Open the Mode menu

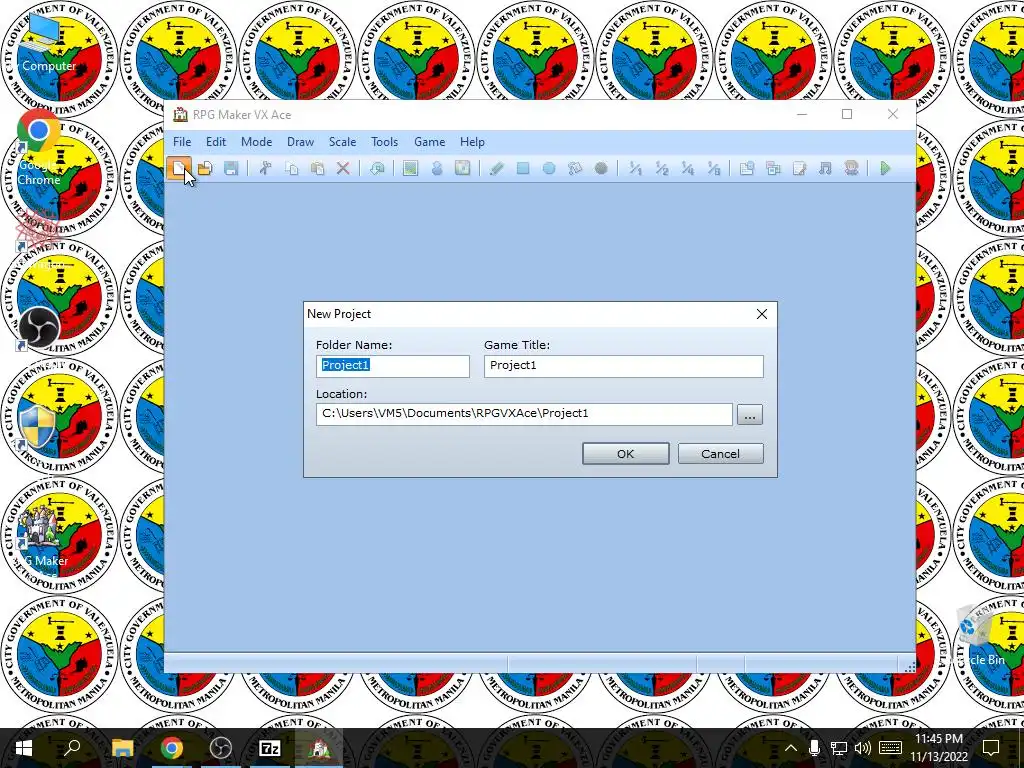[x=256, y=142]
